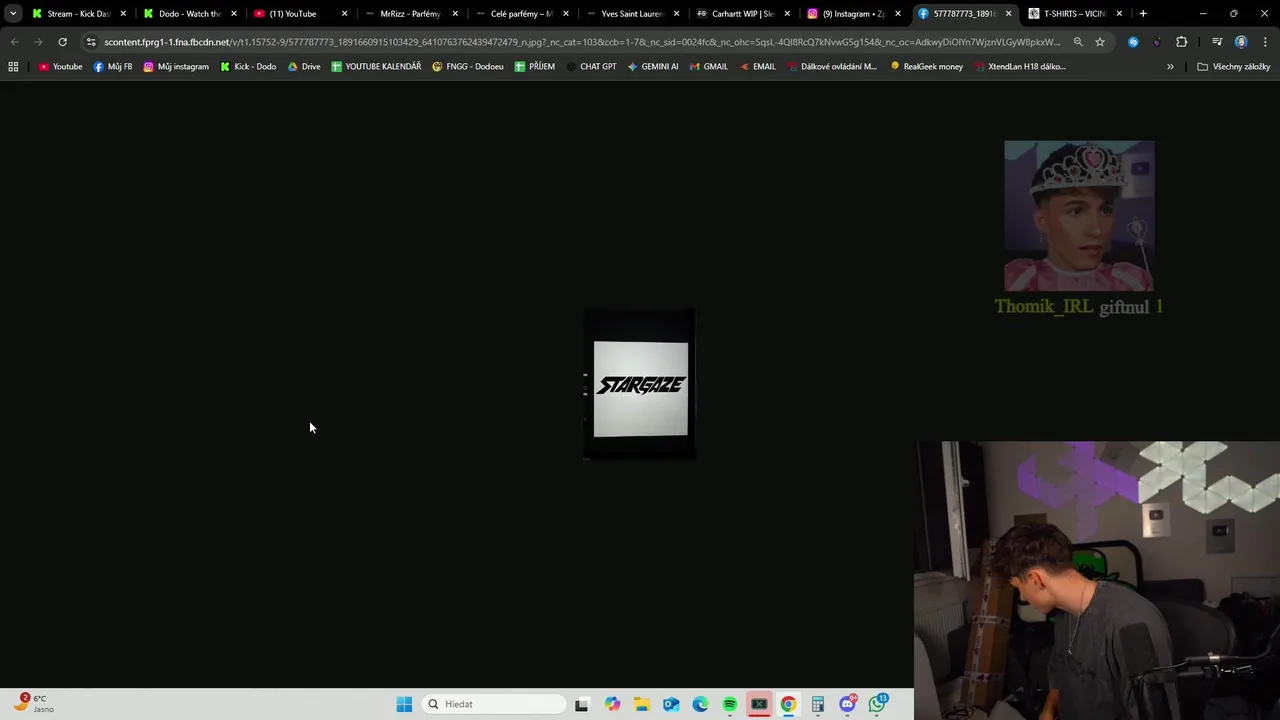Switch to Chrome in the taskbar

pyautogui.click(x=788, y=704)
